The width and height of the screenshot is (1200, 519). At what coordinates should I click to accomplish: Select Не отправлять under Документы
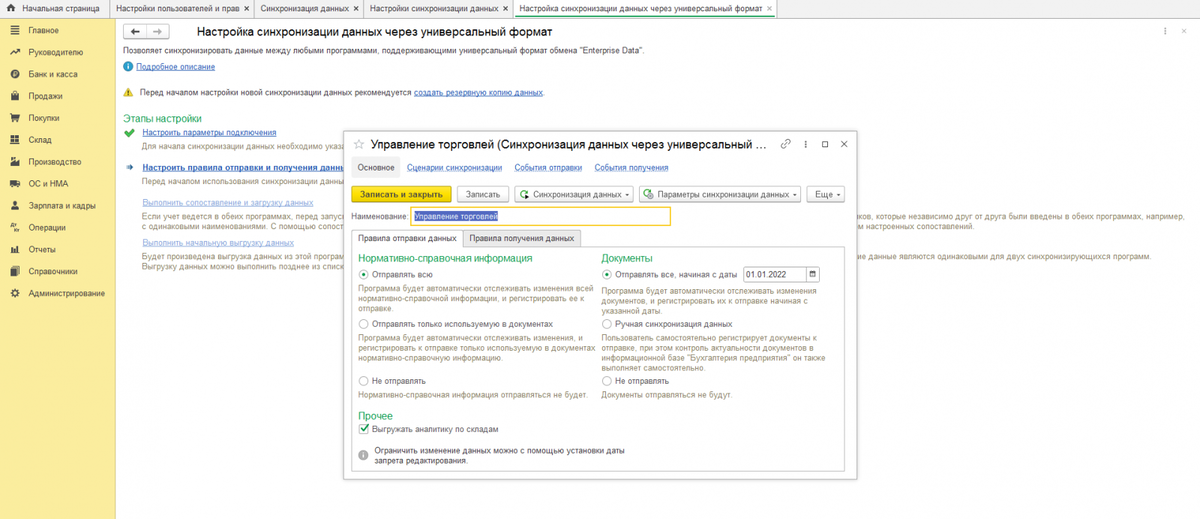(608, 381)
